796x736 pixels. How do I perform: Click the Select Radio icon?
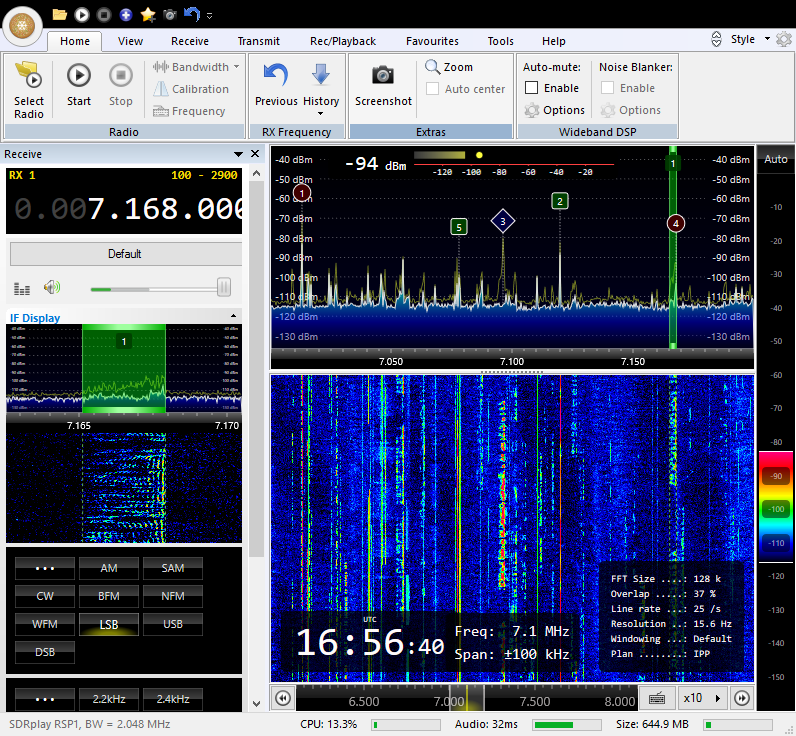pyautogui.click(x=28, y=75)
